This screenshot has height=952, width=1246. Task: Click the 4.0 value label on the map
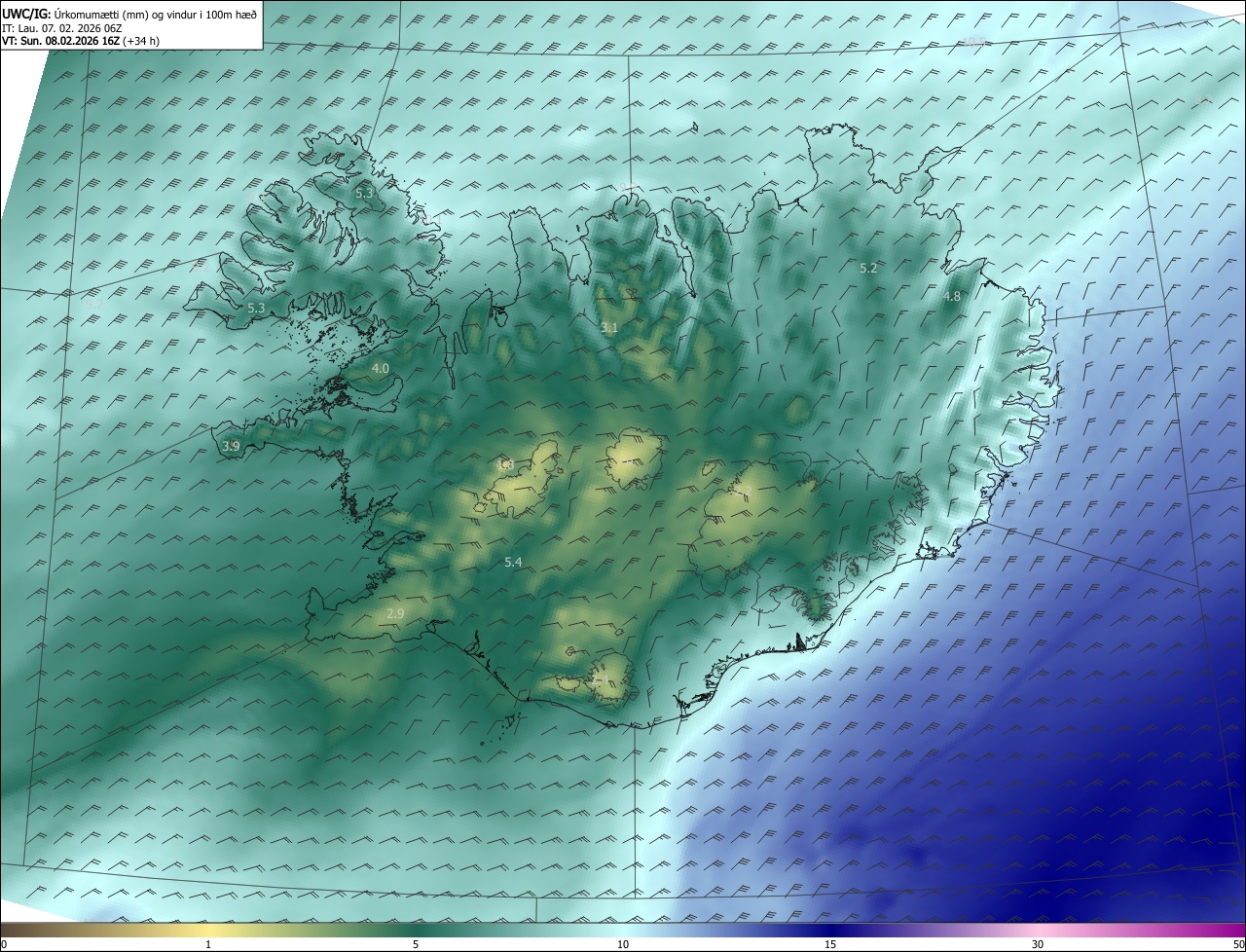click(380, 369)
